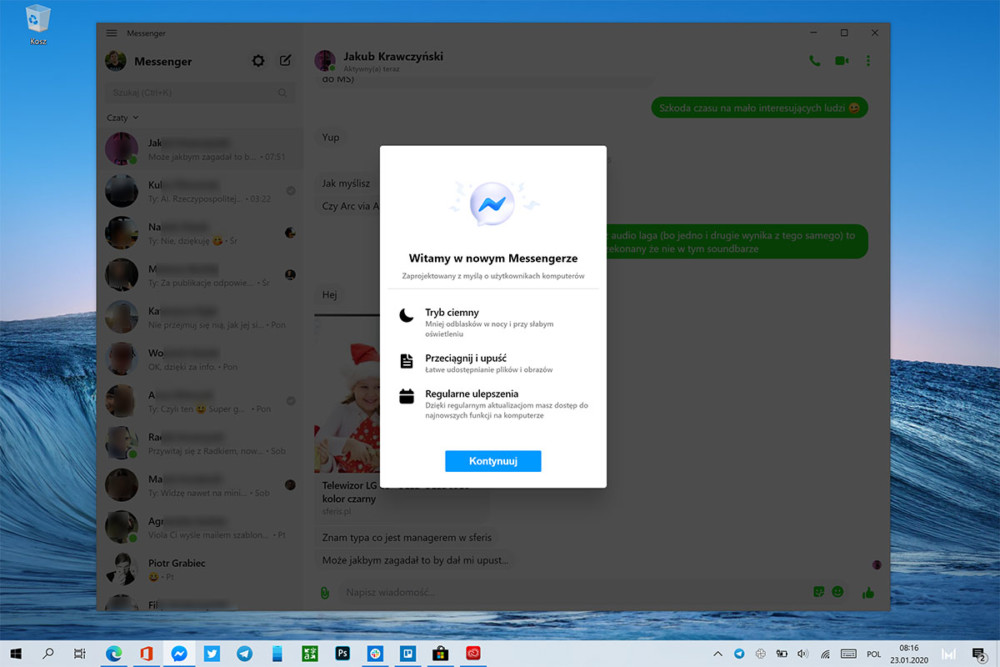The height and width of the screenshot is (667, 1000).
Task: Click the document drag-and-drop icon
Action: click(406, 361)
